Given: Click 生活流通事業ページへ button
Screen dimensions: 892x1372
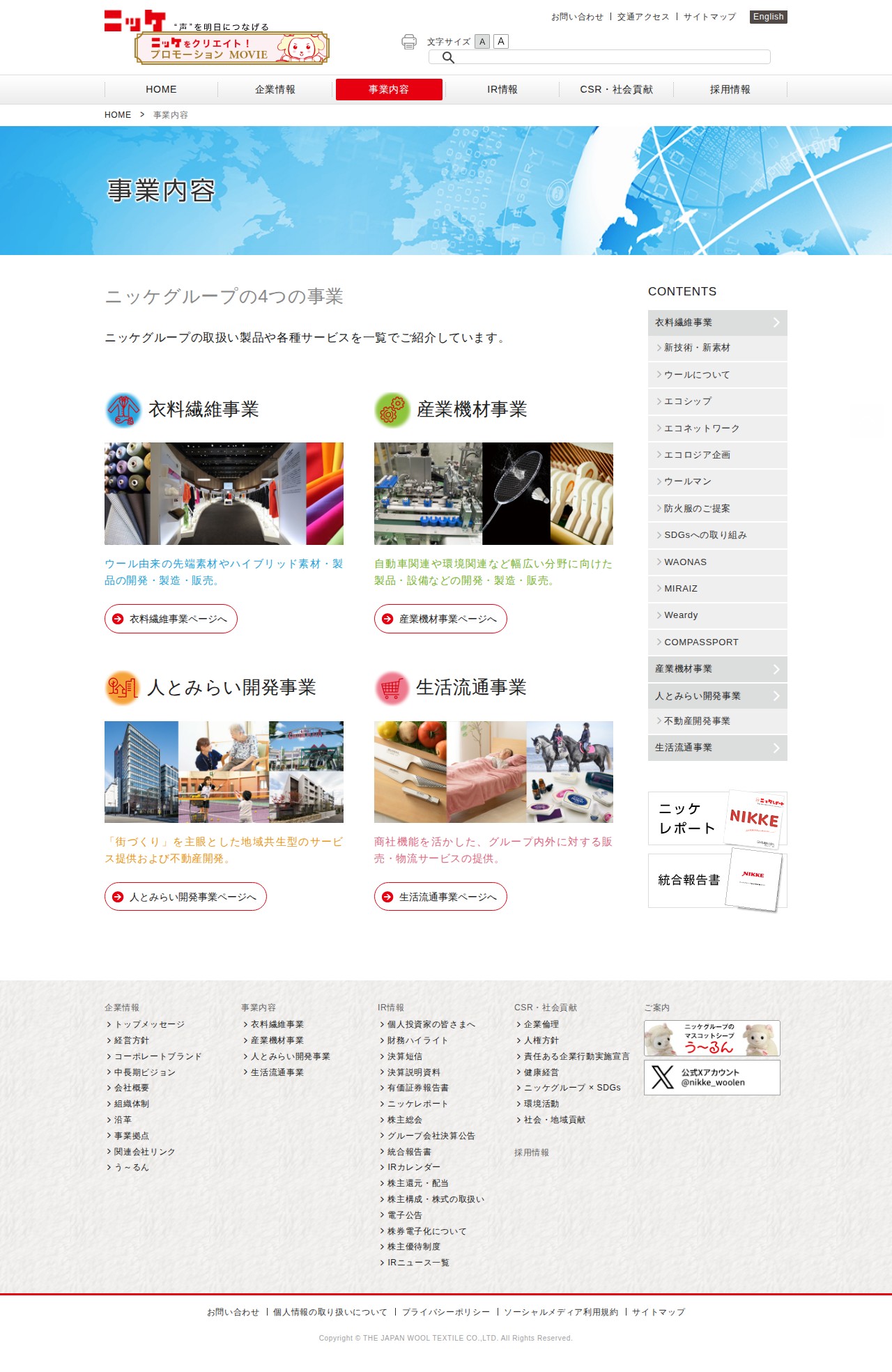Looking at the screenshot, I should tap(440, 897).
